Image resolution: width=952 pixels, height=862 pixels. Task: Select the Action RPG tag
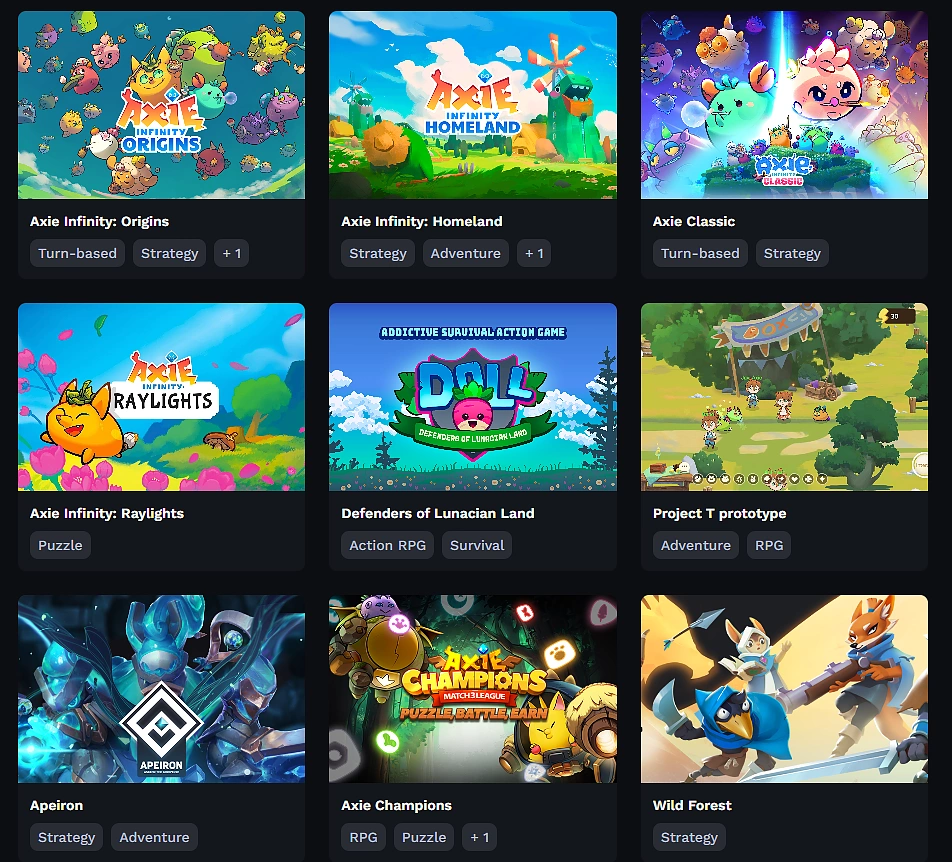[387, 545]
